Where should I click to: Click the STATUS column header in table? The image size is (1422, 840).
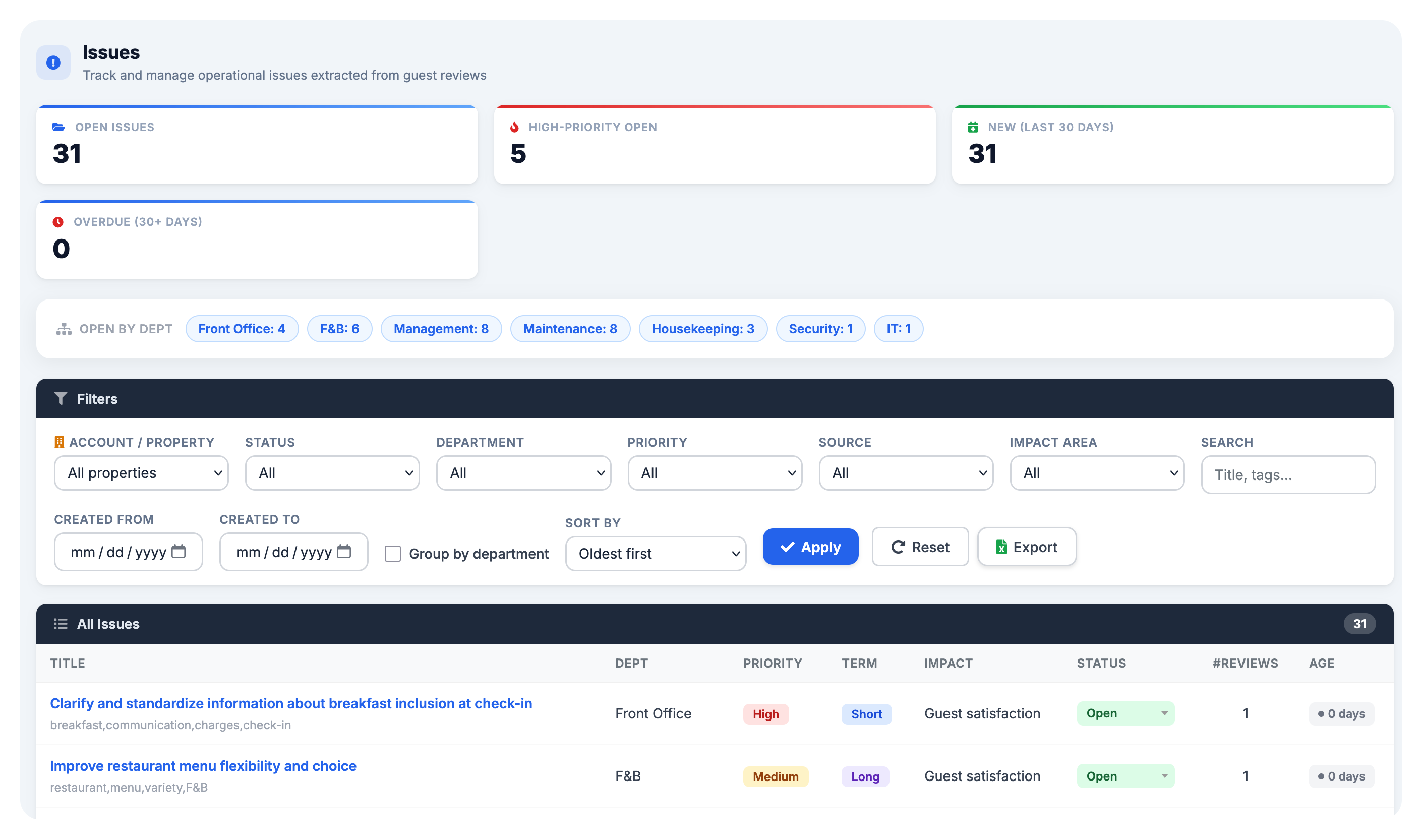coord(1101,664)
